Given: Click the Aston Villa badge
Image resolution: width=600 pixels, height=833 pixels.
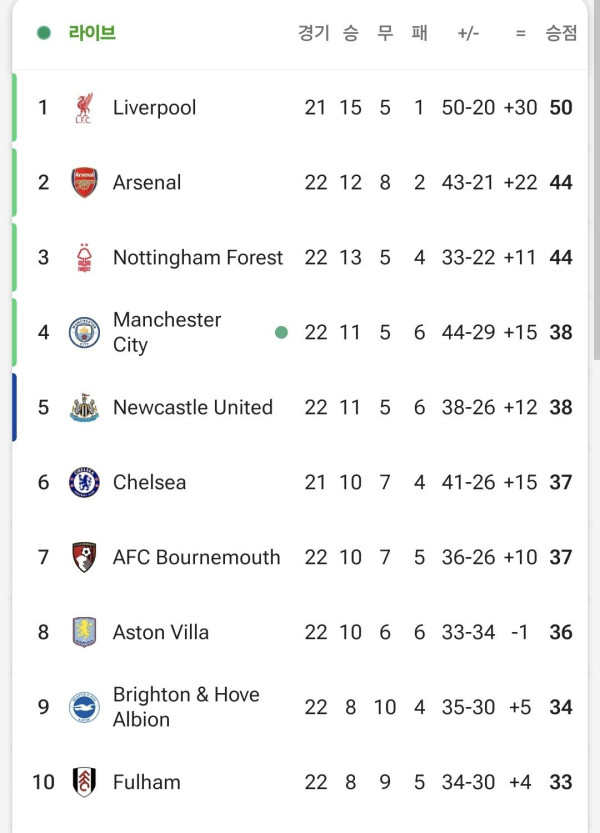Looking at the screenshot, I should click(x=84, y=633).
